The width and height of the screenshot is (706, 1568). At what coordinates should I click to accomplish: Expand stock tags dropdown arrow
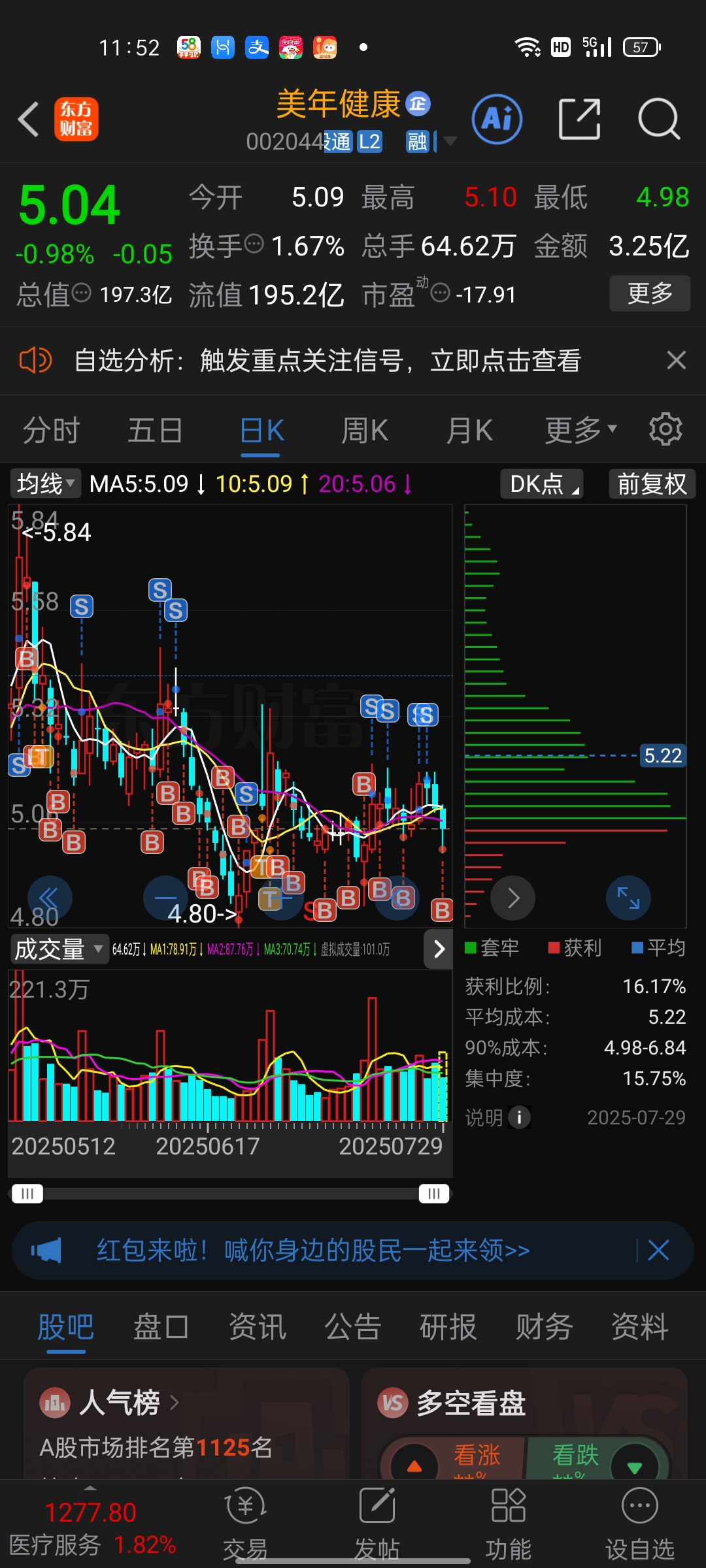450,140
